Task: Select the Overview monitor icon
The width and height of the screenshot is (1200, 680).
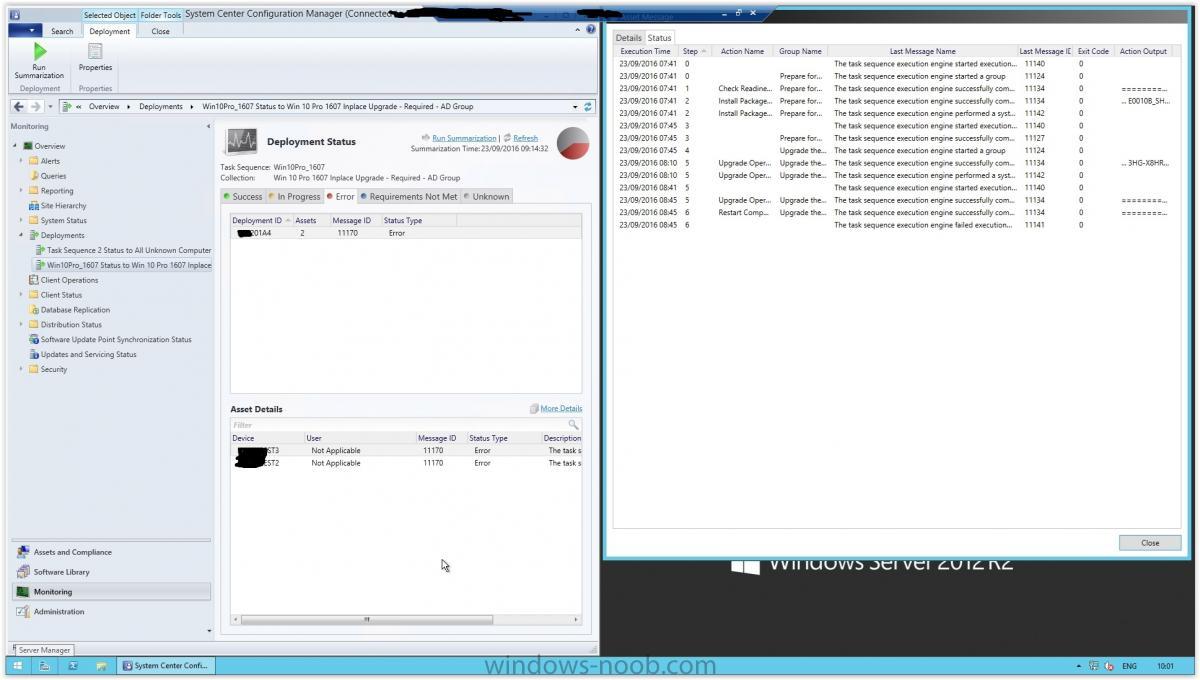Action: [x=28, y=146]
